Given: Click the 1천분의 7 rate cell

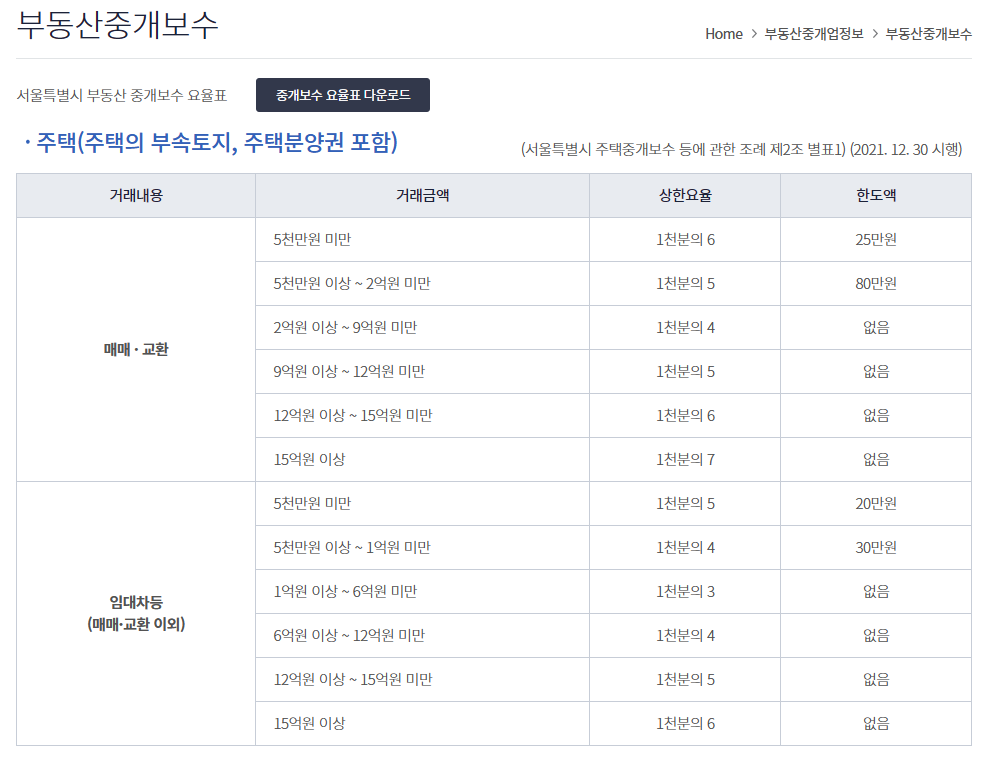Looking at the screenshot, I should pyautogui.click(x=685, y=460).
